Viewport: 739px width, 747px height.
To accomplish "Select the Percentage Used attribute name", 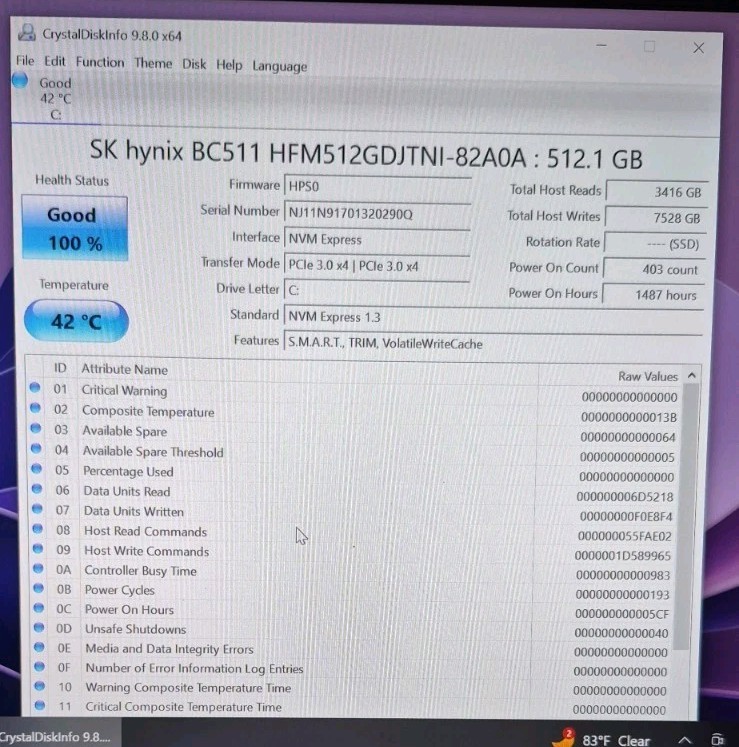I will (x=128, y=472).
